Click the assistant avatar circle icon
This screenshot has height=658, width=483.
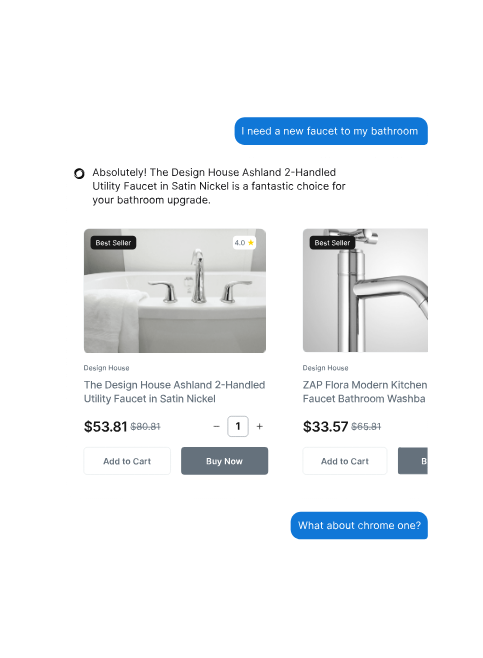point(79,173)
